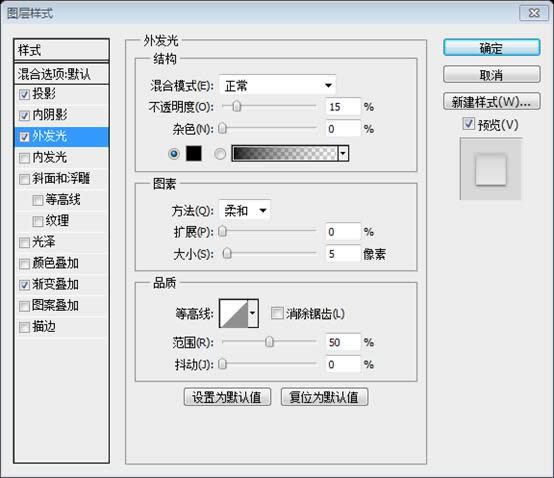Open the contour curve thumbnail picker

tap(234, 313)
